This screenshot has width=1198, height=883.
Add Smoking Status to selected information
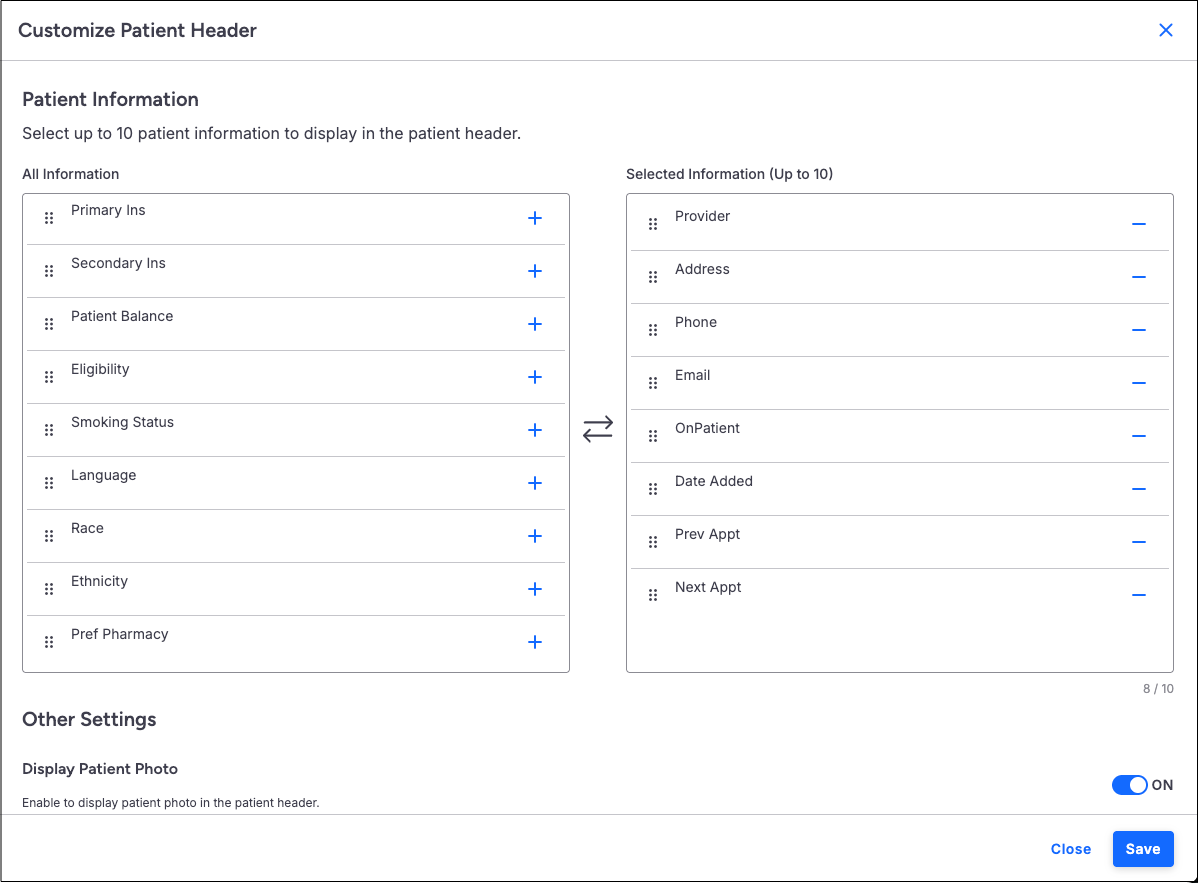(x=535, y=430)
